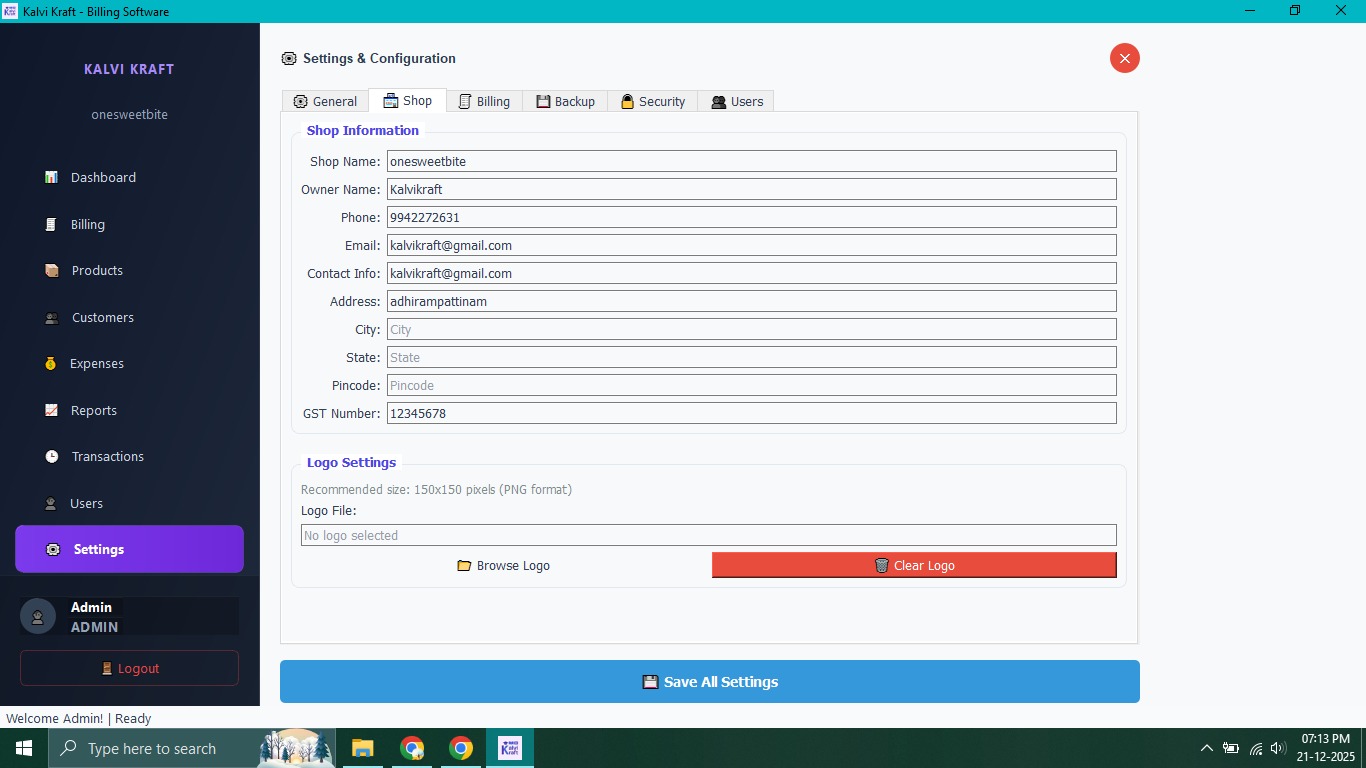Open Reports using the chart icon
This screenshot has width=1366, height=768.
(x=51, y=410)
